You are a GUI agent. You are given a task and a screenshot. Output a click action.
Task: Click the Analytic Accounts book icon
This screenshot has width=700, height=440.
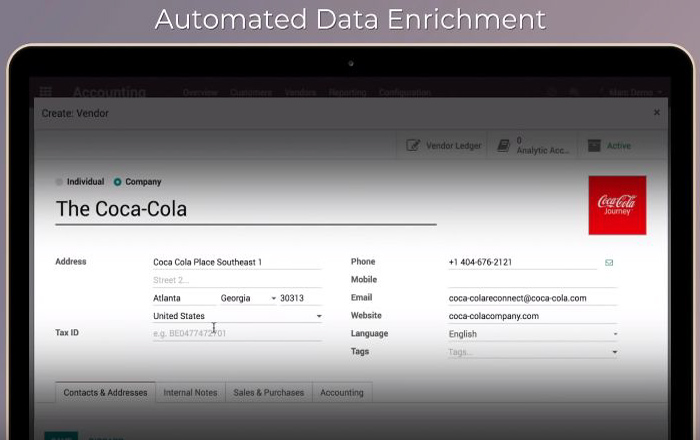point(504,145)
